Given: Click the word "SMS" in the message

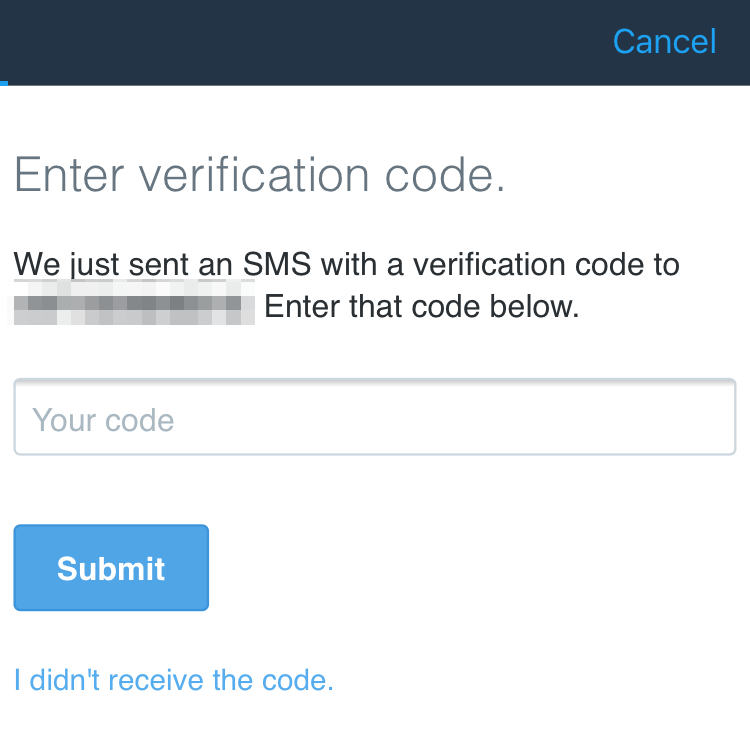Looking at the screenshot, I should [x=278, y=266].
